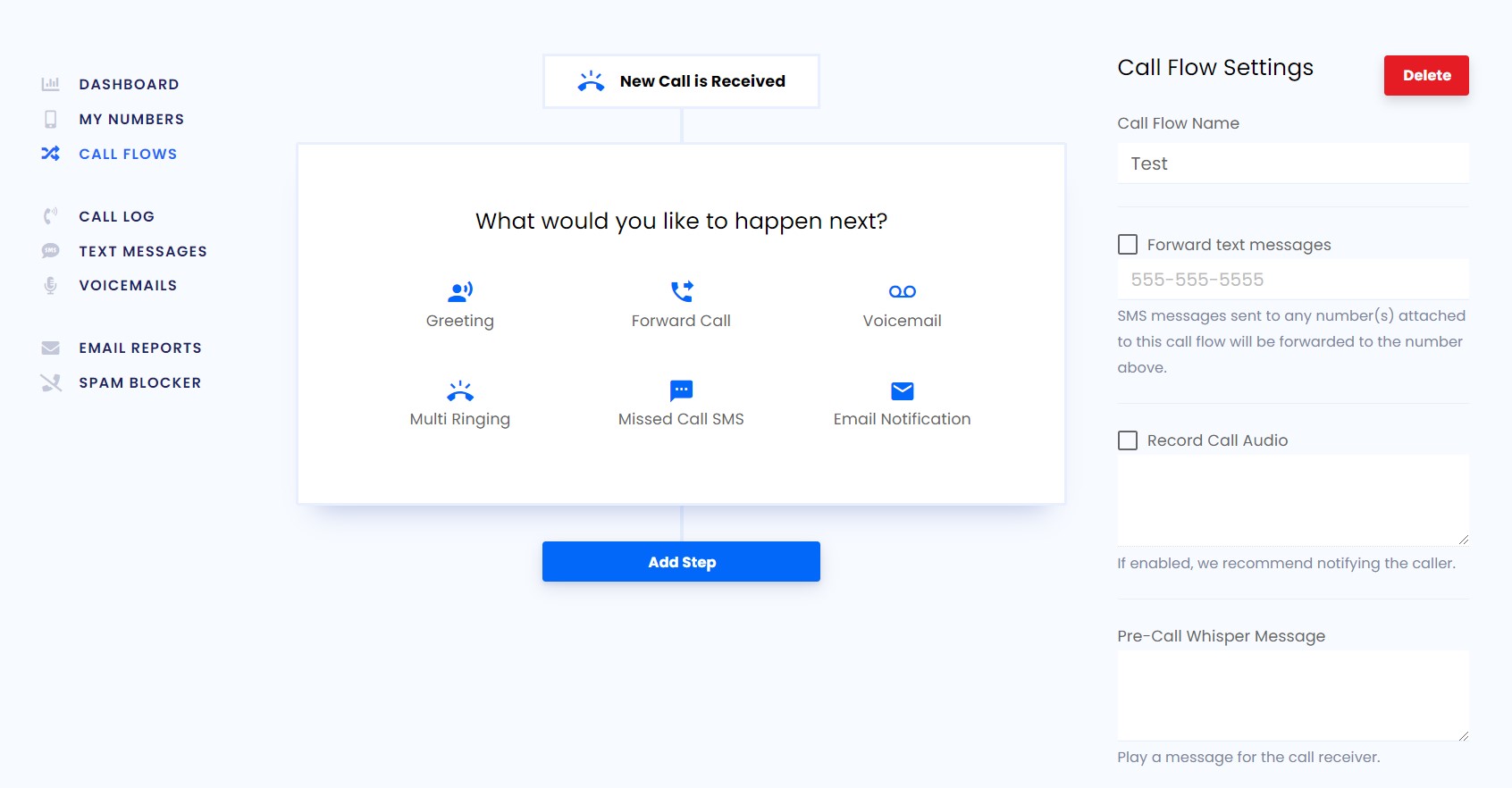Click the red Delete button
Image resolution: width=1512 pixels, height=788 pixels.
pos(1426,75)
